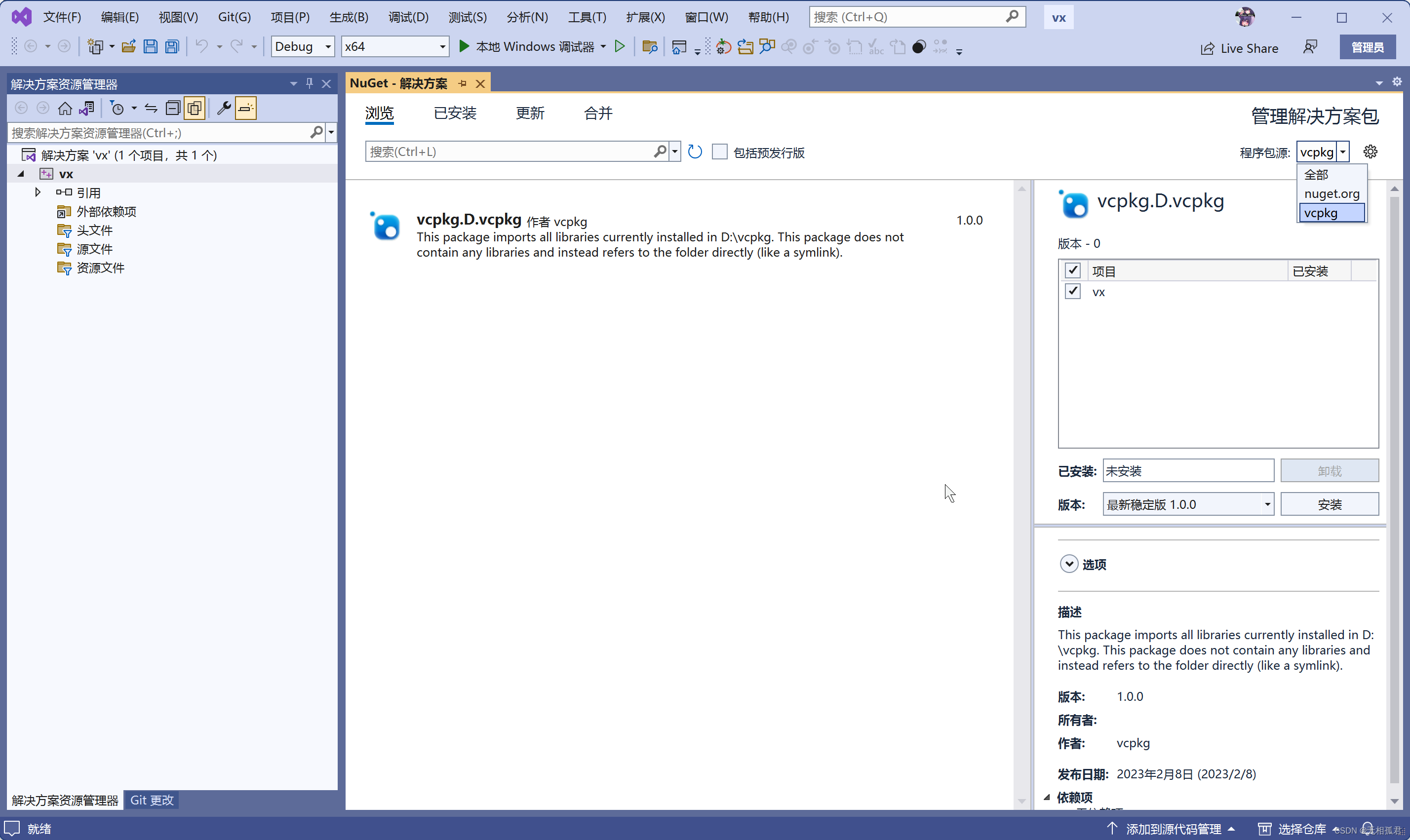Image resolution: width=1410 pixels, height=840 pixels.
Task: Click the Open File toolbar icon
Action: [128, 46]
